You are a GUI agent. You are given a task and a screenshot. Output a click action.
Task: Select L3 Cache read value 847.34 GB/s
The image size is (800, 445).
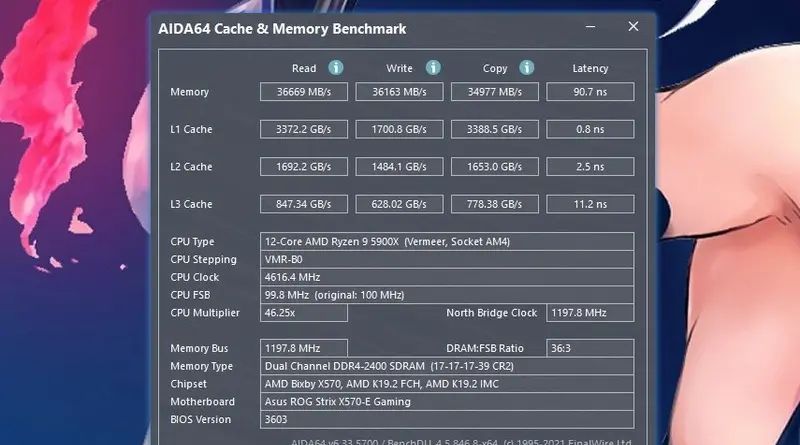(304, 204)
